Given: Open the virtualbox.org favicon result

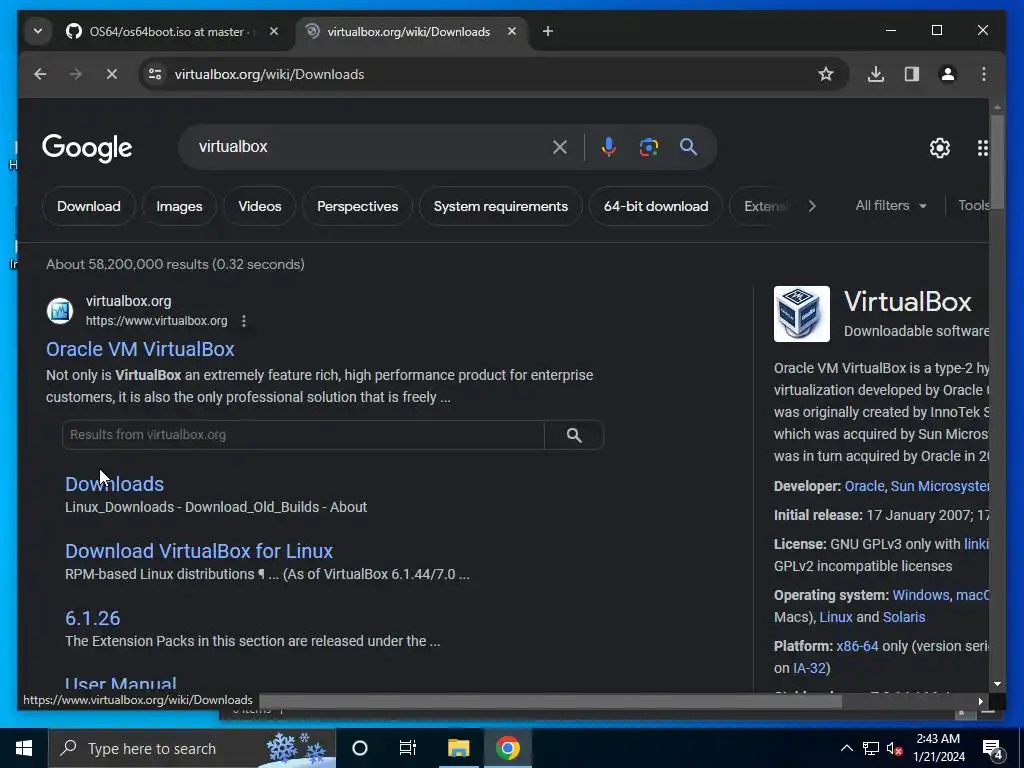Looking at the screenshot, I should (x=60, y=311).
